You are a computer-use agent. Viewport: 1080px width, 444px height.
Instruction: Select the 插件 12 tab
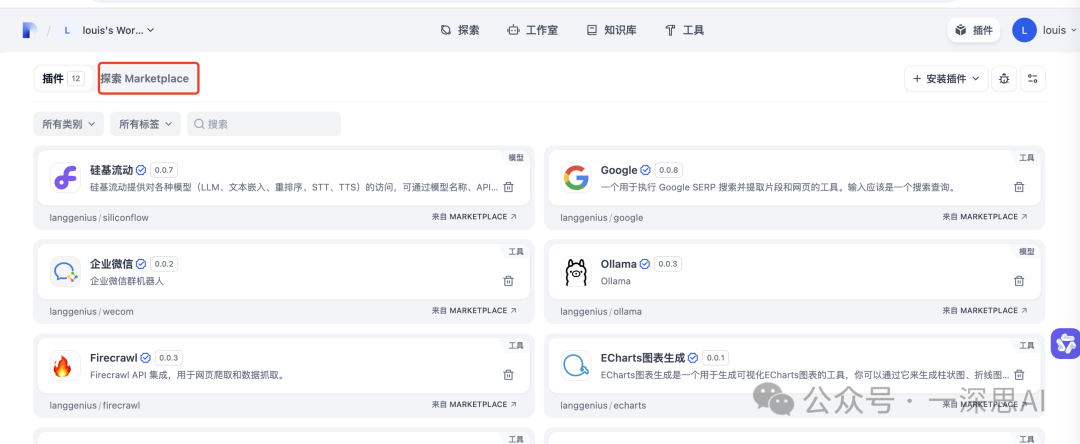[x=63, y=78]
